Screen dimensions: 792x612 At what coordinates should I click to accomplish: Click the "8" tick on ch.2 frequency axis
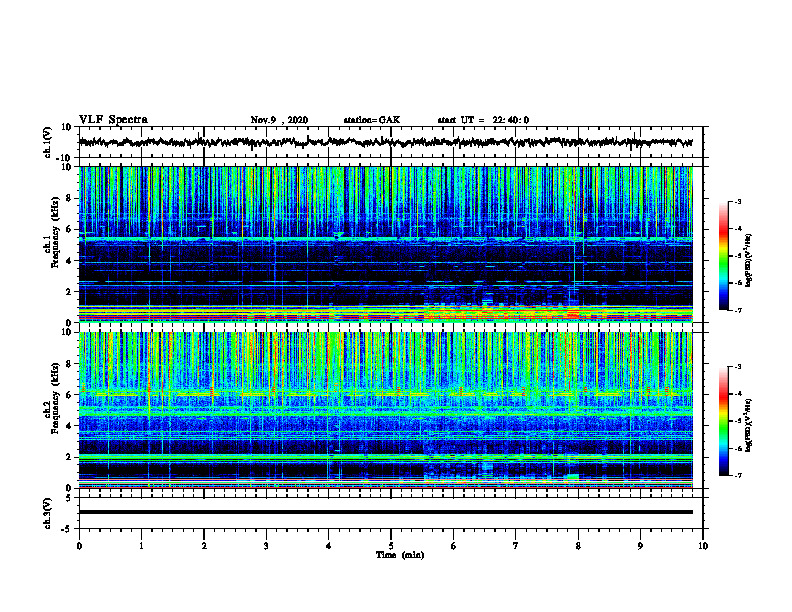pos(69,364)
